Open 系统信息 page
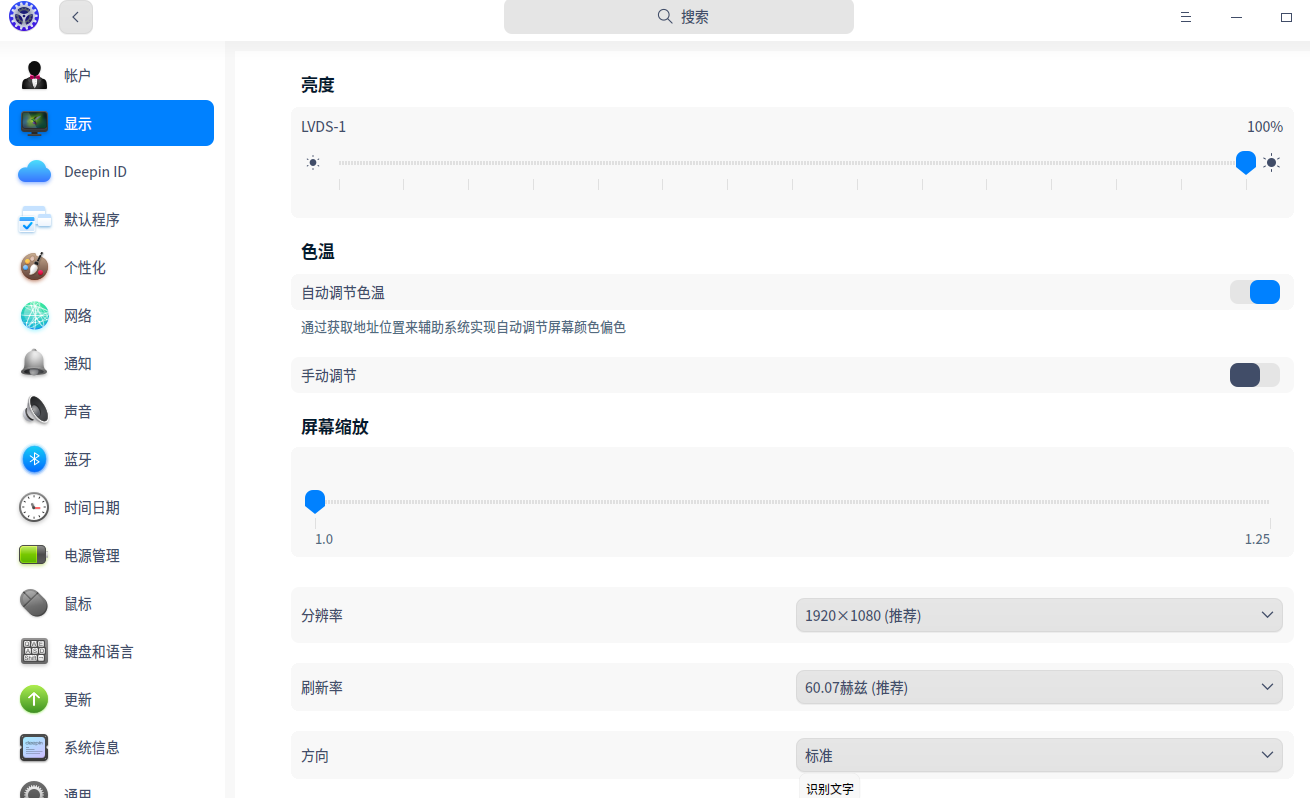Screen dimensions: 1310x798 point(111,748)
